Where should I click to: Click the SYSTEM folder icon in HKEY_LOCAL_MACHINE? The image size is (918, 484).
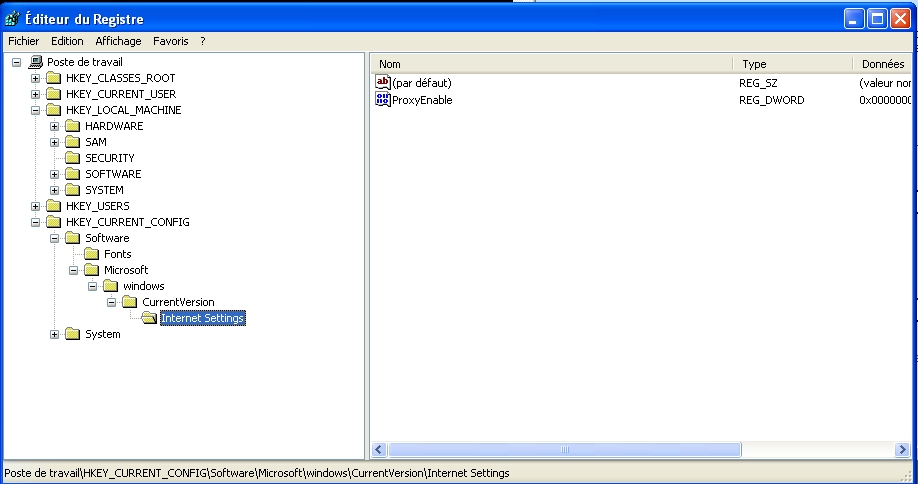[73, 190]
